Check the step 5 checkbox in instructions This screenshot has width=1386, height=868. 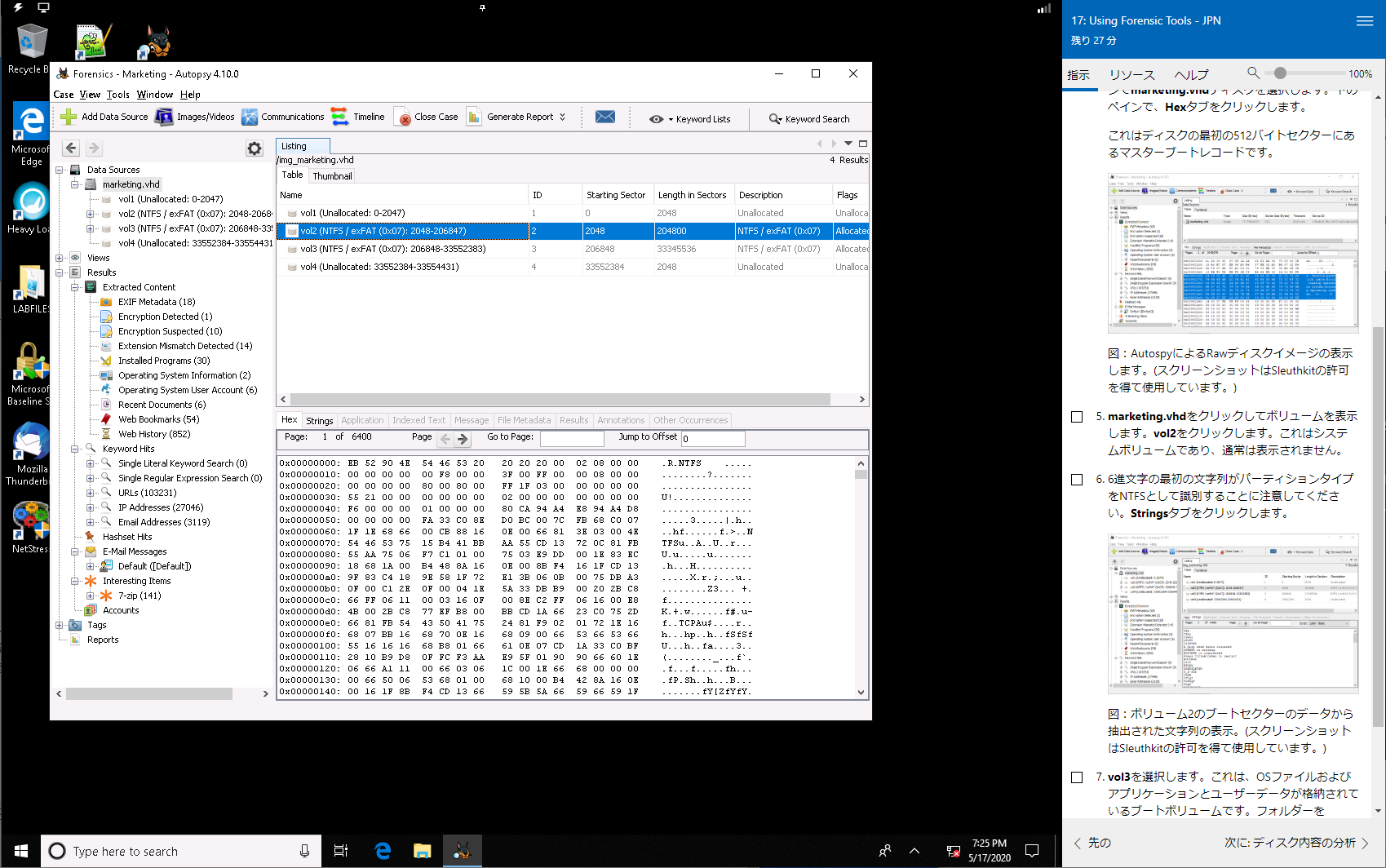1077,417
